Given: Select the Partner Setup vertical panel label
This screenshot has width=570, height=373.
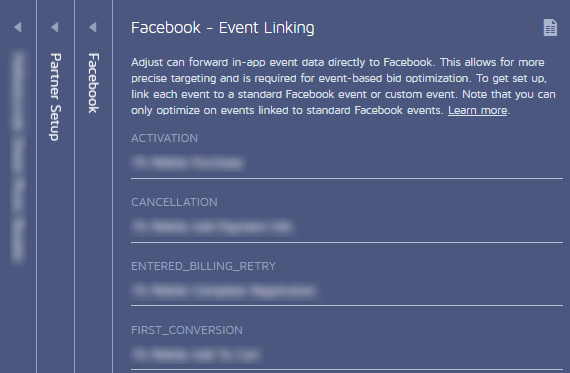Looking at the screenshot, I should tap(55, 97).
